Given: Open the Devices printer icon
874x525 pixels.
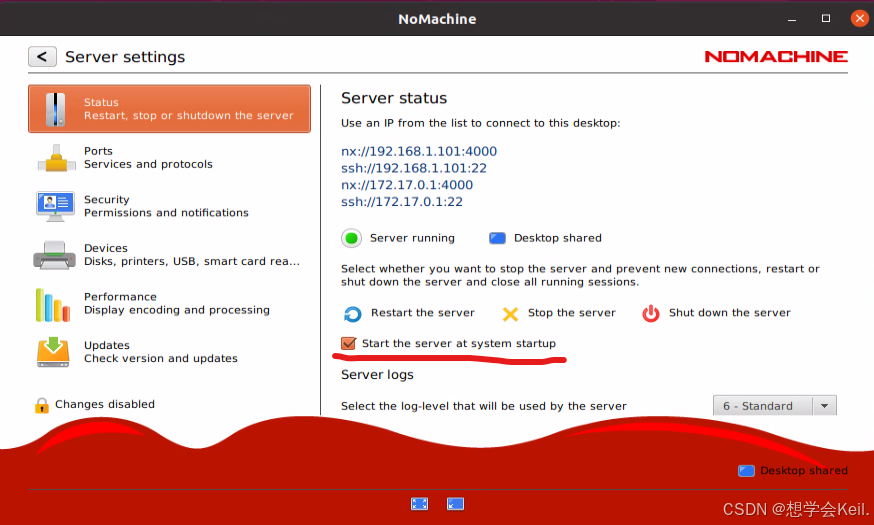Looking at the screenshot, I should [x=54, y=255].
